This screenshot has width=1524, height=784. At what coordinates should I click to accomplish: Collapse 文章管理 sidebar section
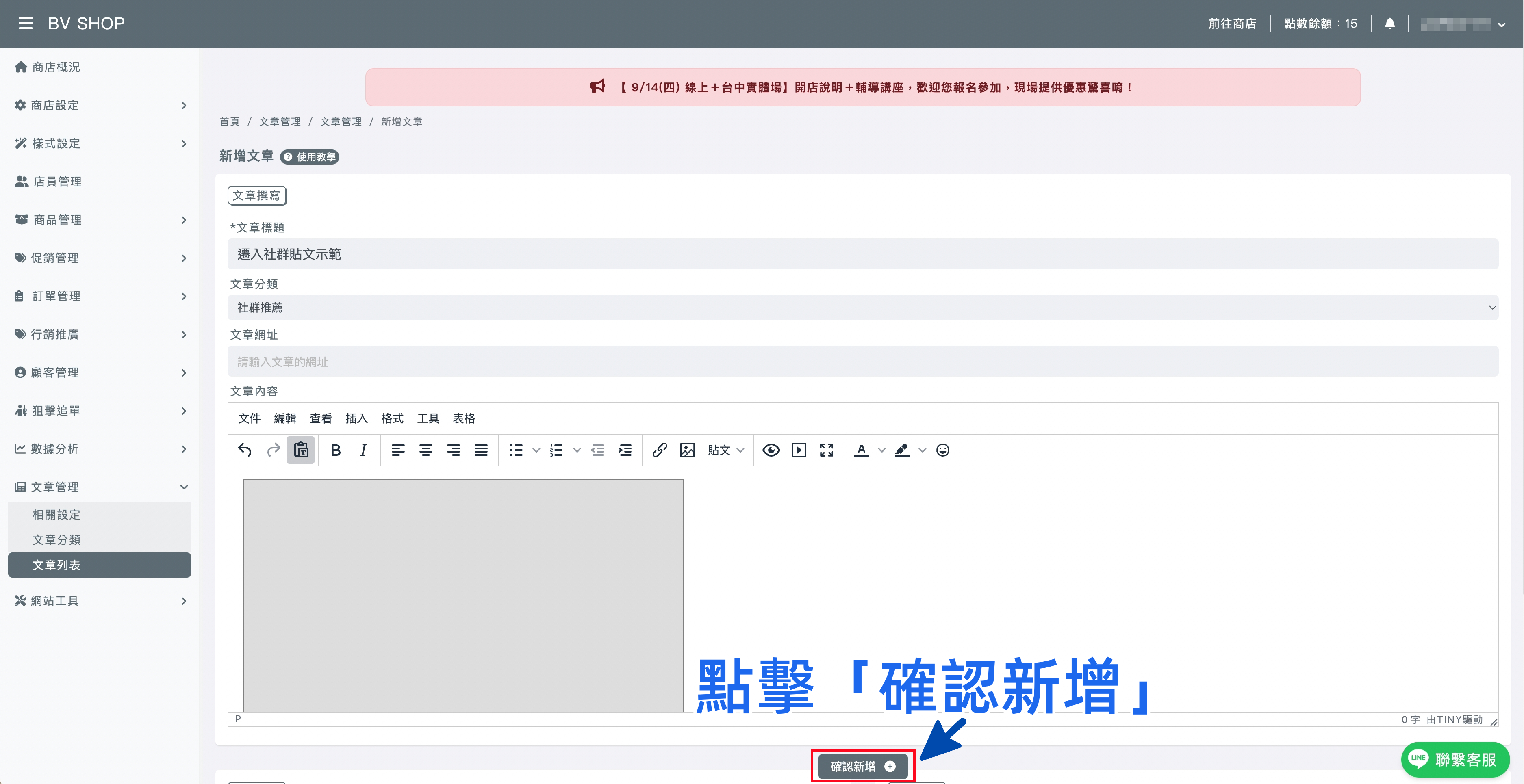pyautogui.click(x=100, y=487)
